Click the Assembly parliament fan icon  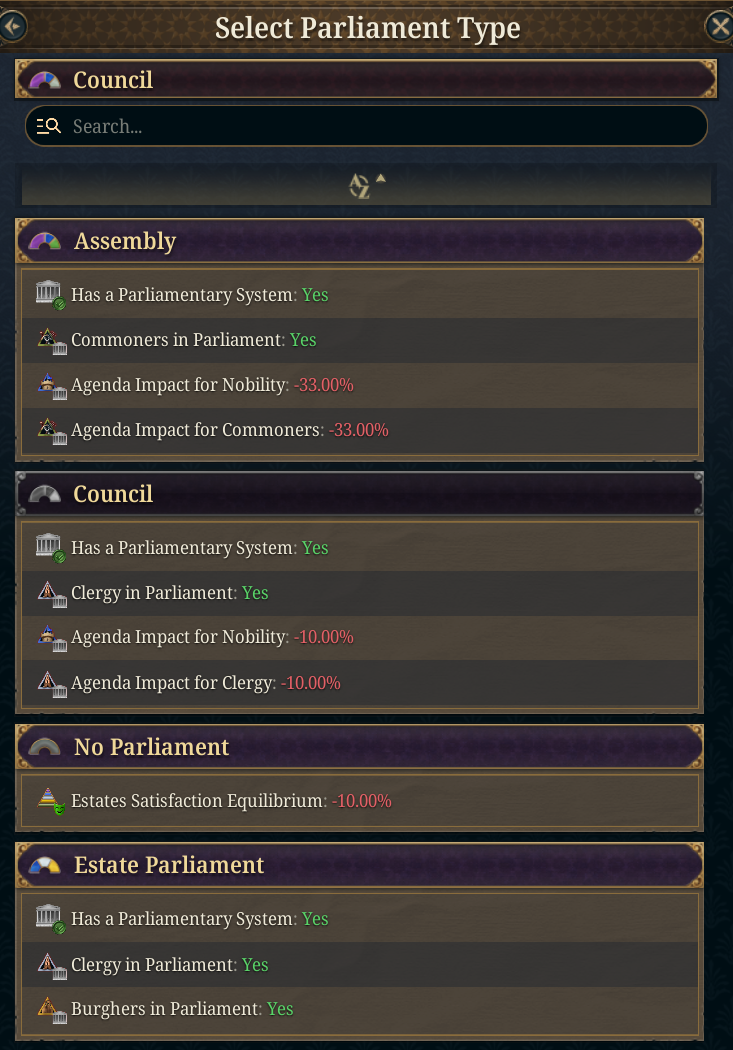click(45, 241)
